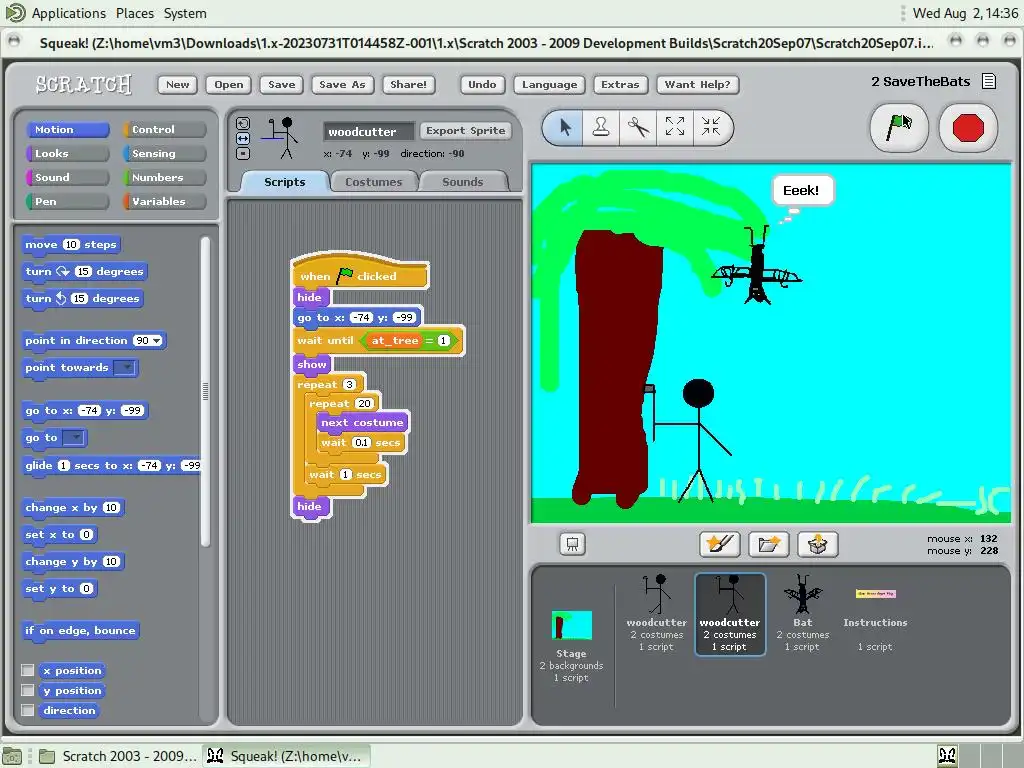Open the go to sprite dropdown
Viewport: 1024px width, 768px height.
(x=74, y=438)
